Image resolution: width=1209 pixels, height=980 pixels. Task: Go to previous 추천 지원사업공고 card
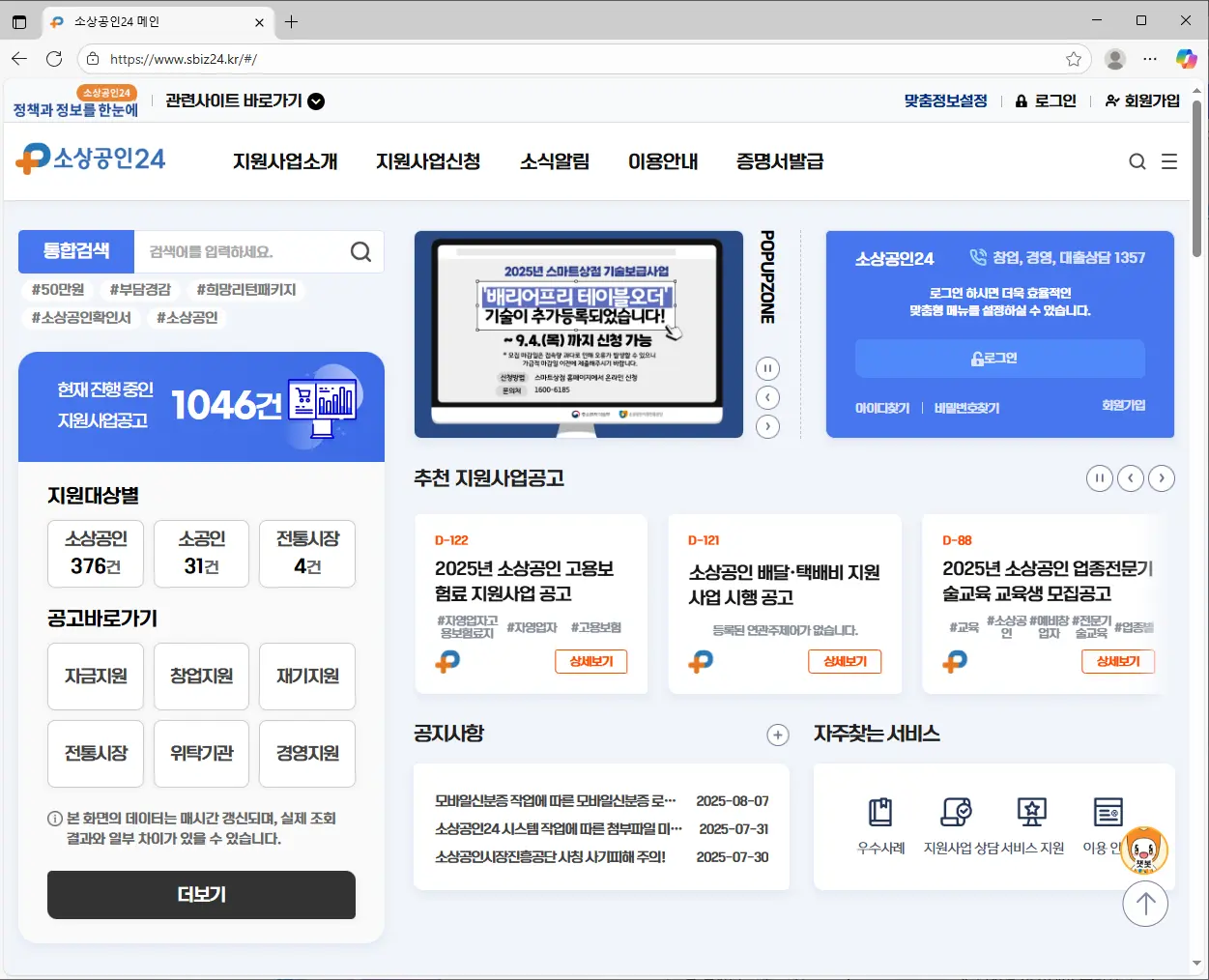pos(1131,478)
